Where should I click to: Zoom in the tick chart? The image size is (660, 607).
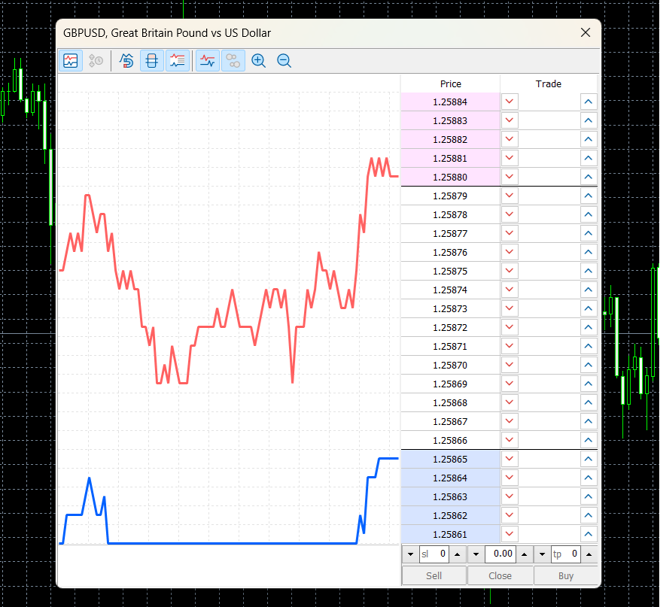[x=258, y=61]
